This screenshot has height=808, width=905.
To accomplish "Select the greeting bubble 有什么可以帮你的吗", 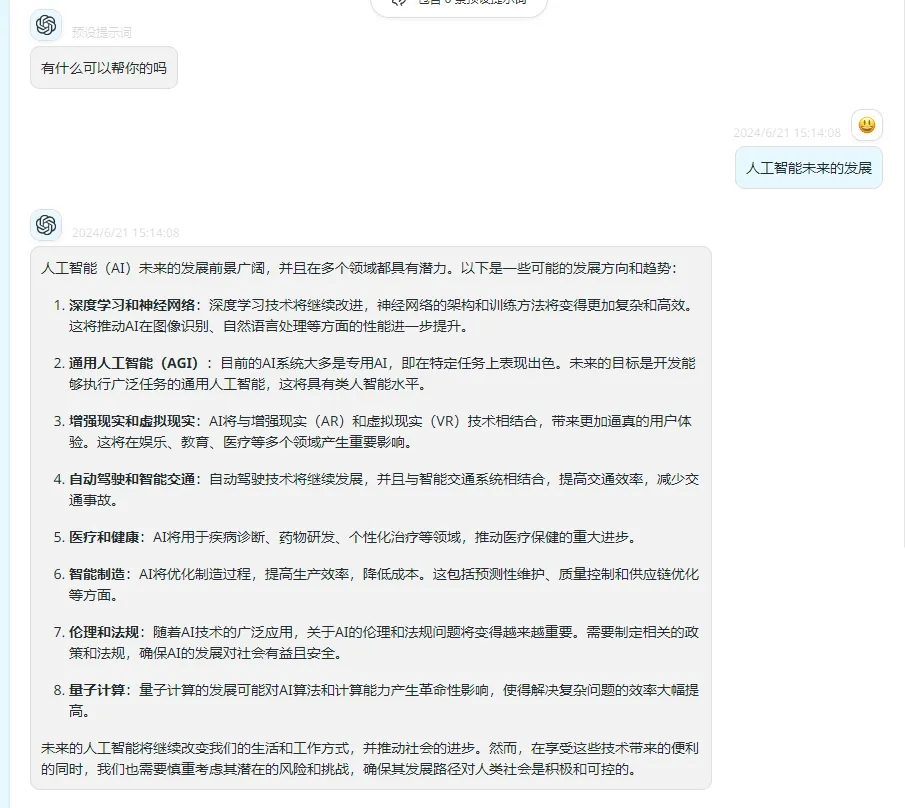I will [104, 68].
